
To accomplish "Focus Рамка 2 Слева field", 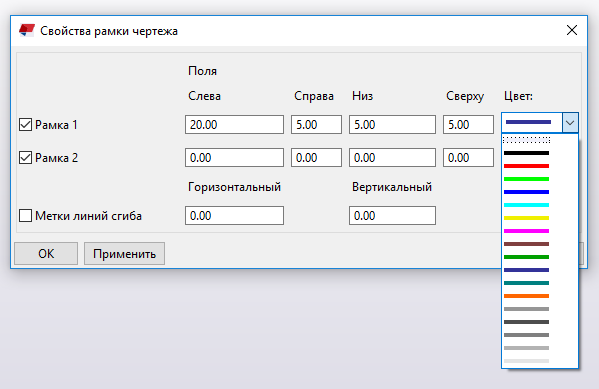I will [x=234, y=157].
